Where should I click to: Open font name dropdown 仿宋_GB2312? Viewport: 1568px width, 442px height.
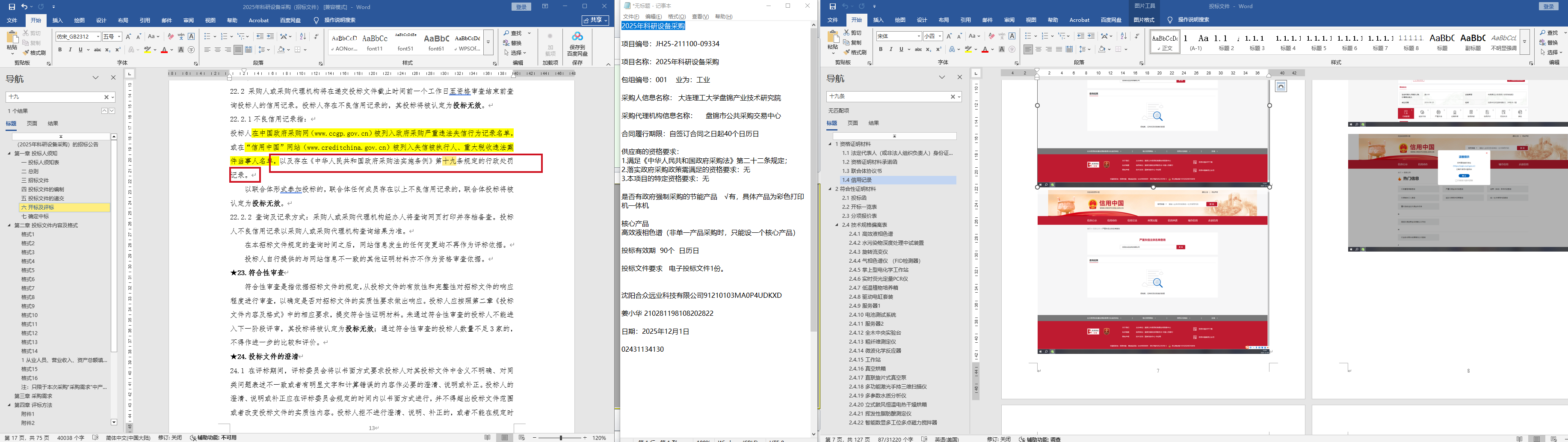coord(98,36)
